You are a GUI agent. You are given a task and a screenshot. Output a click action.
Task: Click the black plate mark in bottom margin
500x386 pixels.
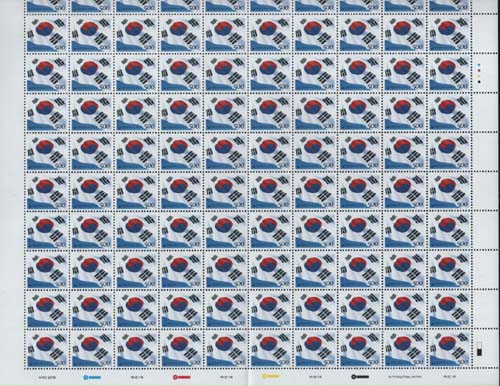(x=360, y=377)
